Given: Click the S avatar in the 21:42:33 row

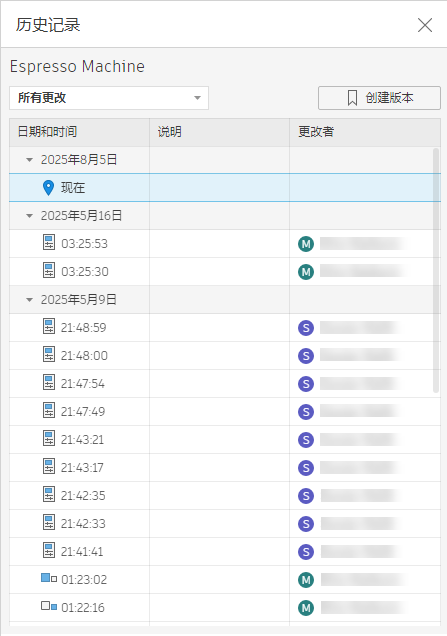Looking at the screenshot, I should click(306, 524).
